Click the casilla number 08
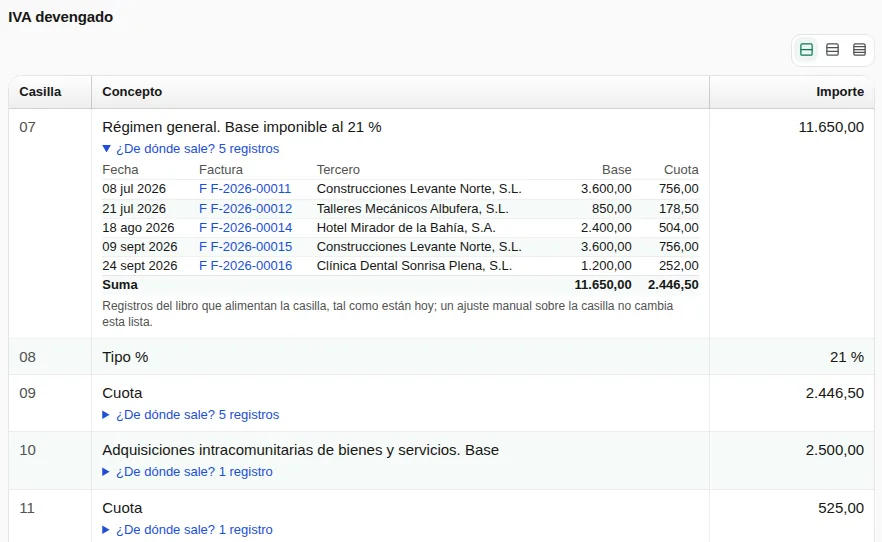Viewport: 882px width, 542px height. [x=28, y=357]
